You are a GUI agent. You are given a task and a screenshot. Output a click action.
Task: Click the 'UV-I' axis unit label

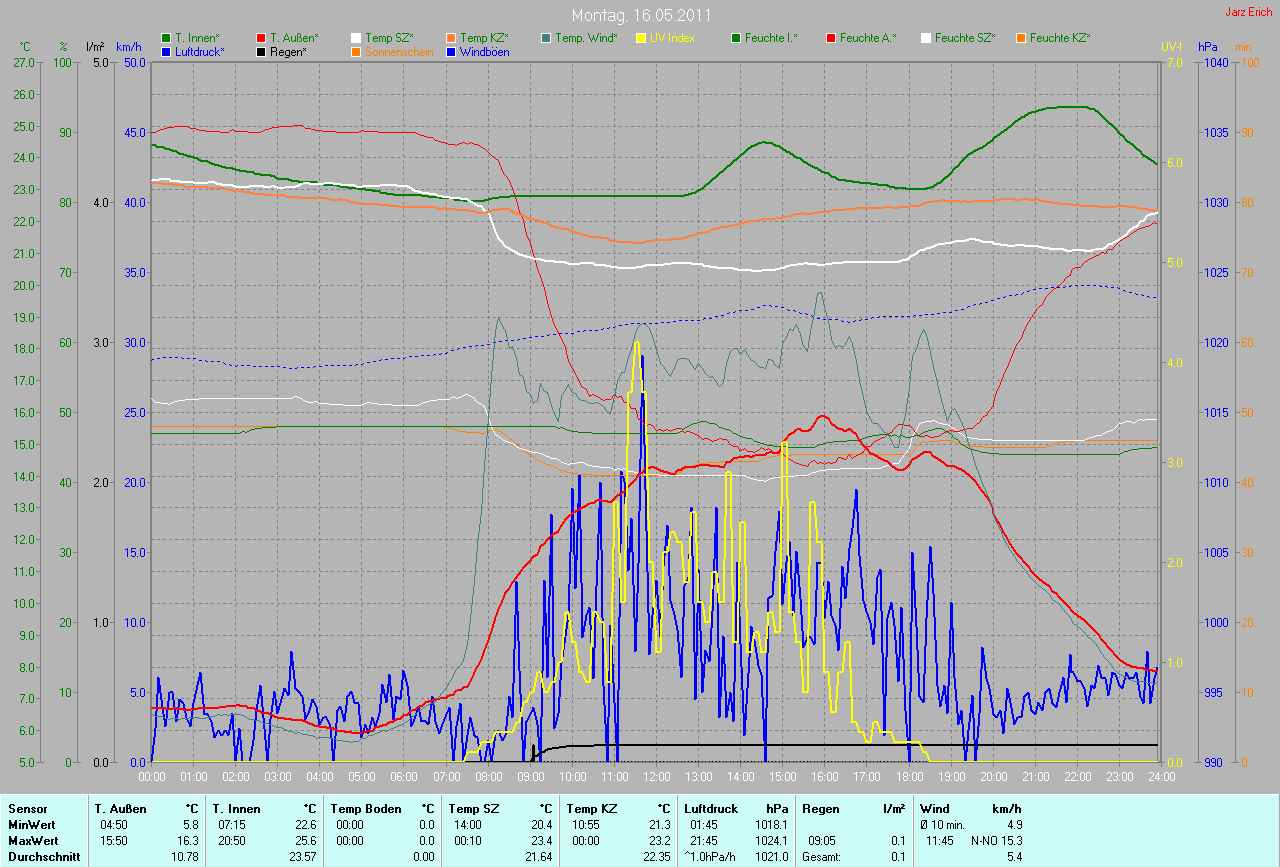pos(1171,47)
